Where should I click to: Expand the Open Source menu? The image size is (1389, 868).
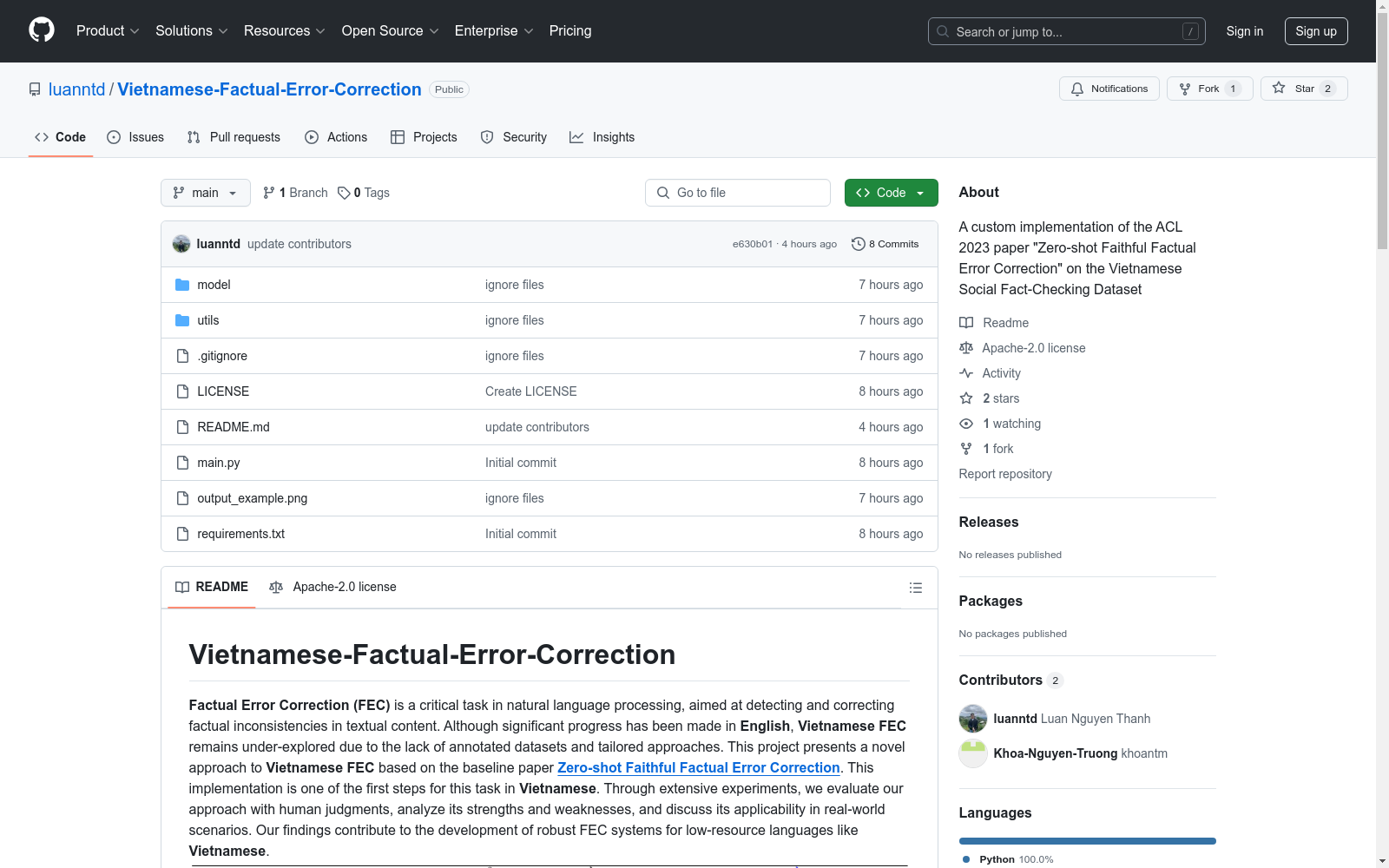(391, 30)
